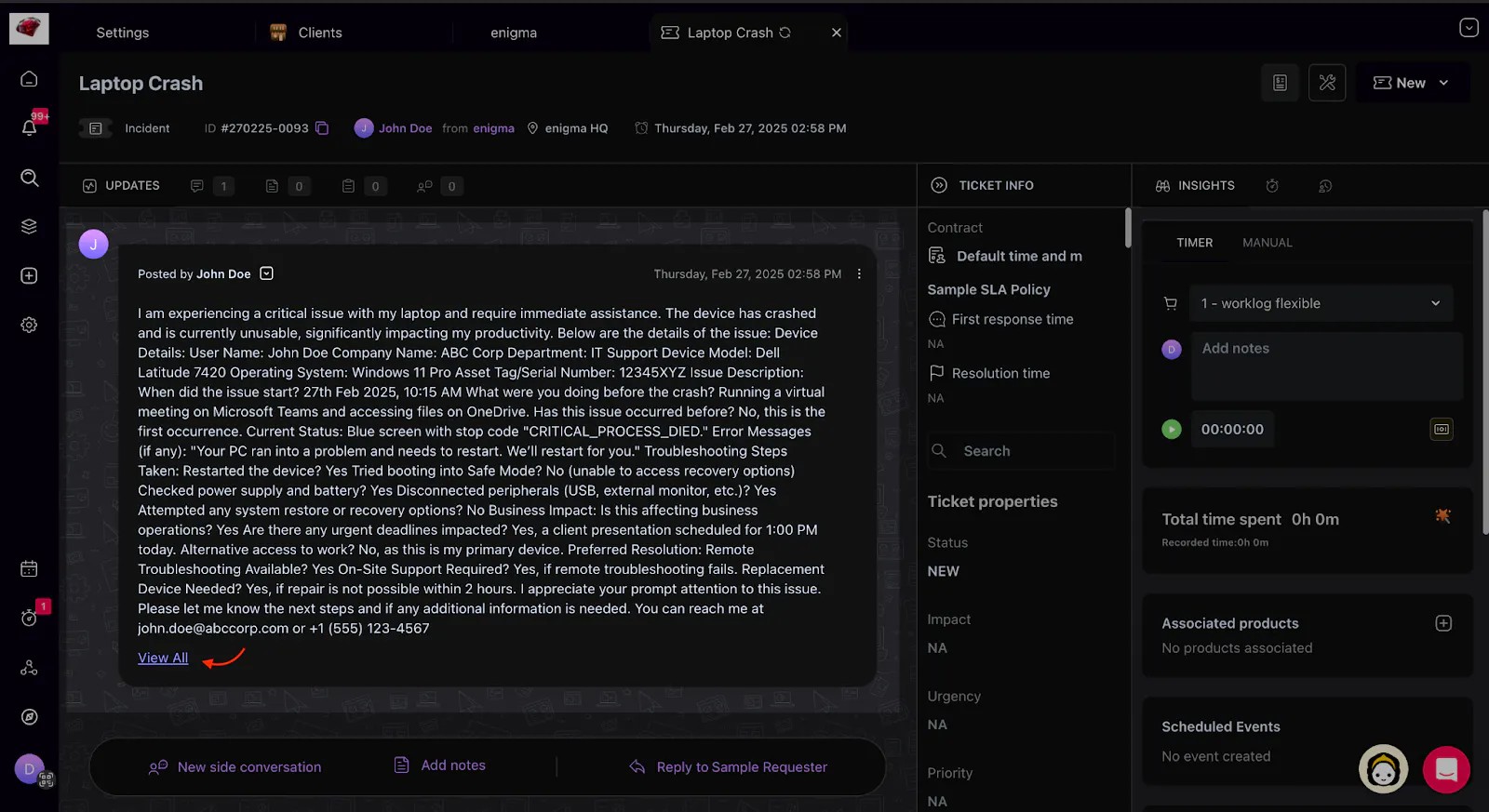Click the tools icon next to New
The image size is (1489, 812).
click(1327, 83)
